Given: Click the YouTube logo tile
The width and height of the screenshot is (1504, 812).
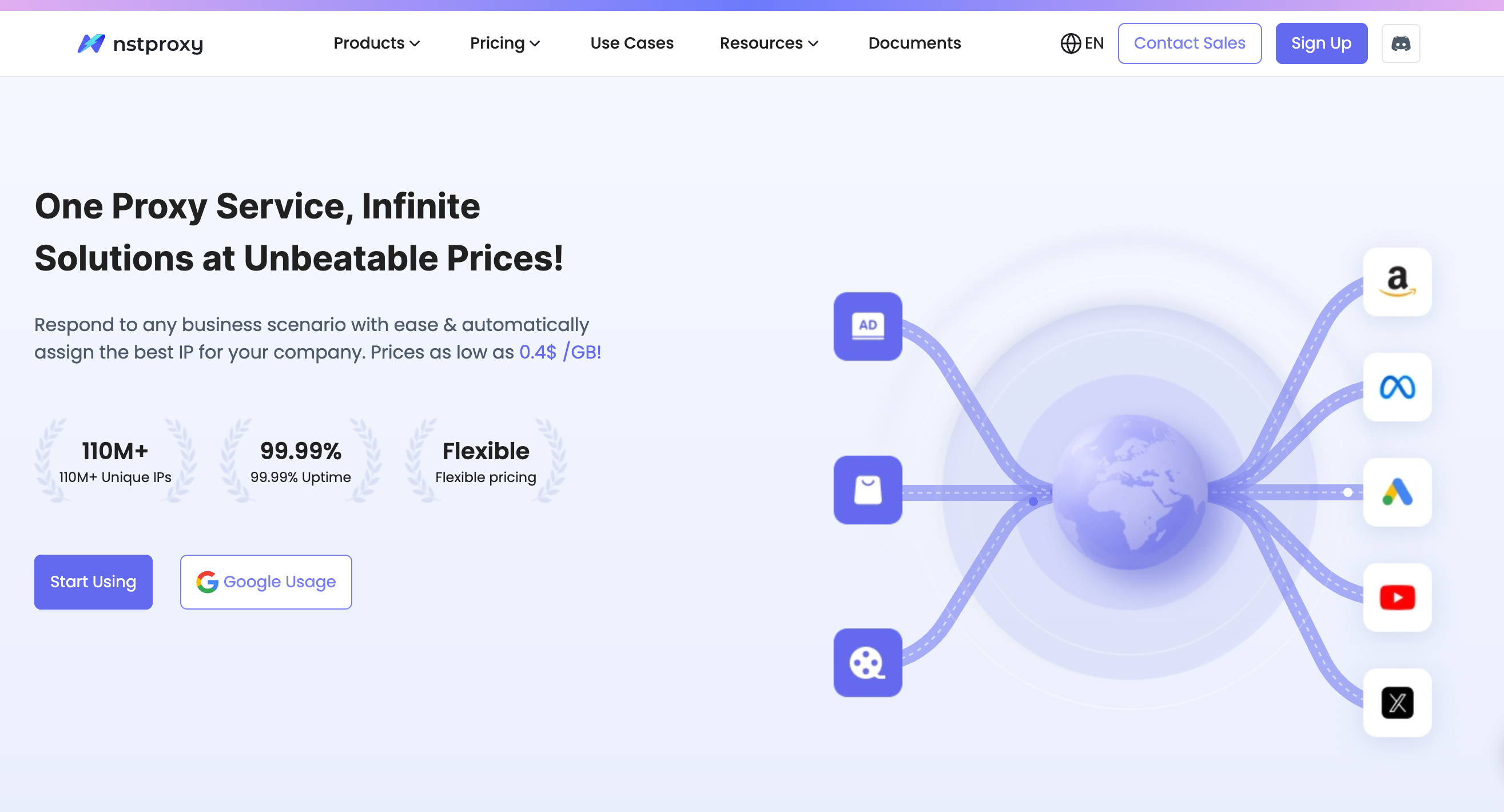Looking at the screenshot, I should [x=1396, y=597].
